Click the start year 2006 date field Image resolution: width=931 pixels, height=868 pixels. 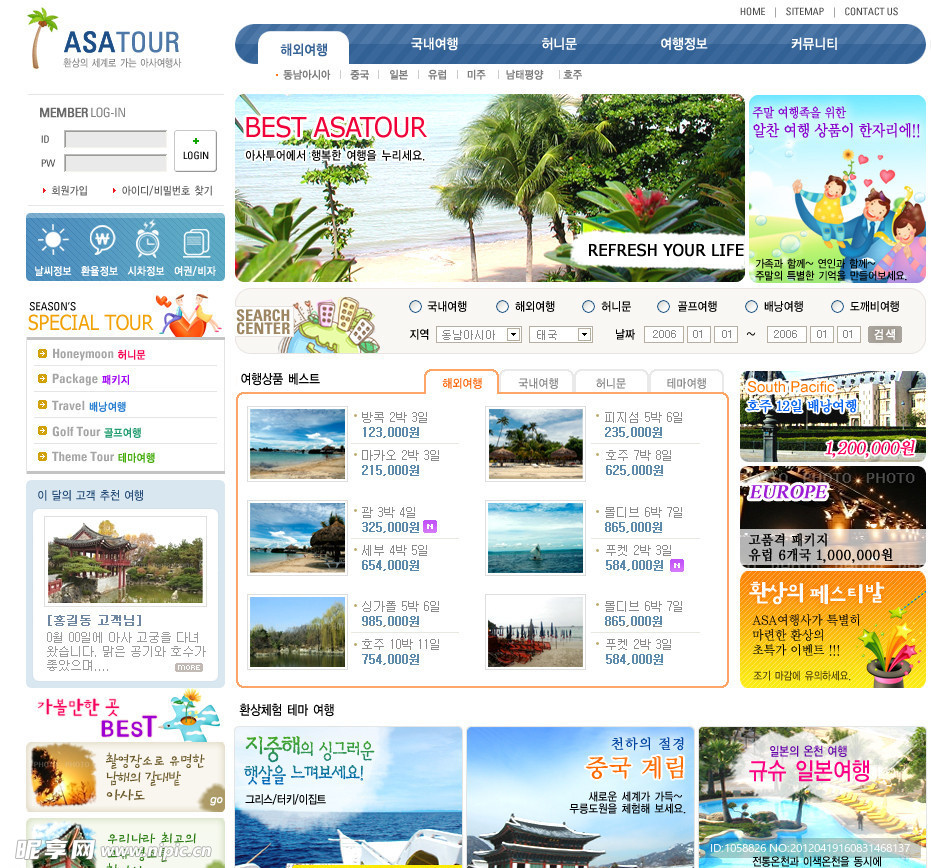click(x=664, y=334)
